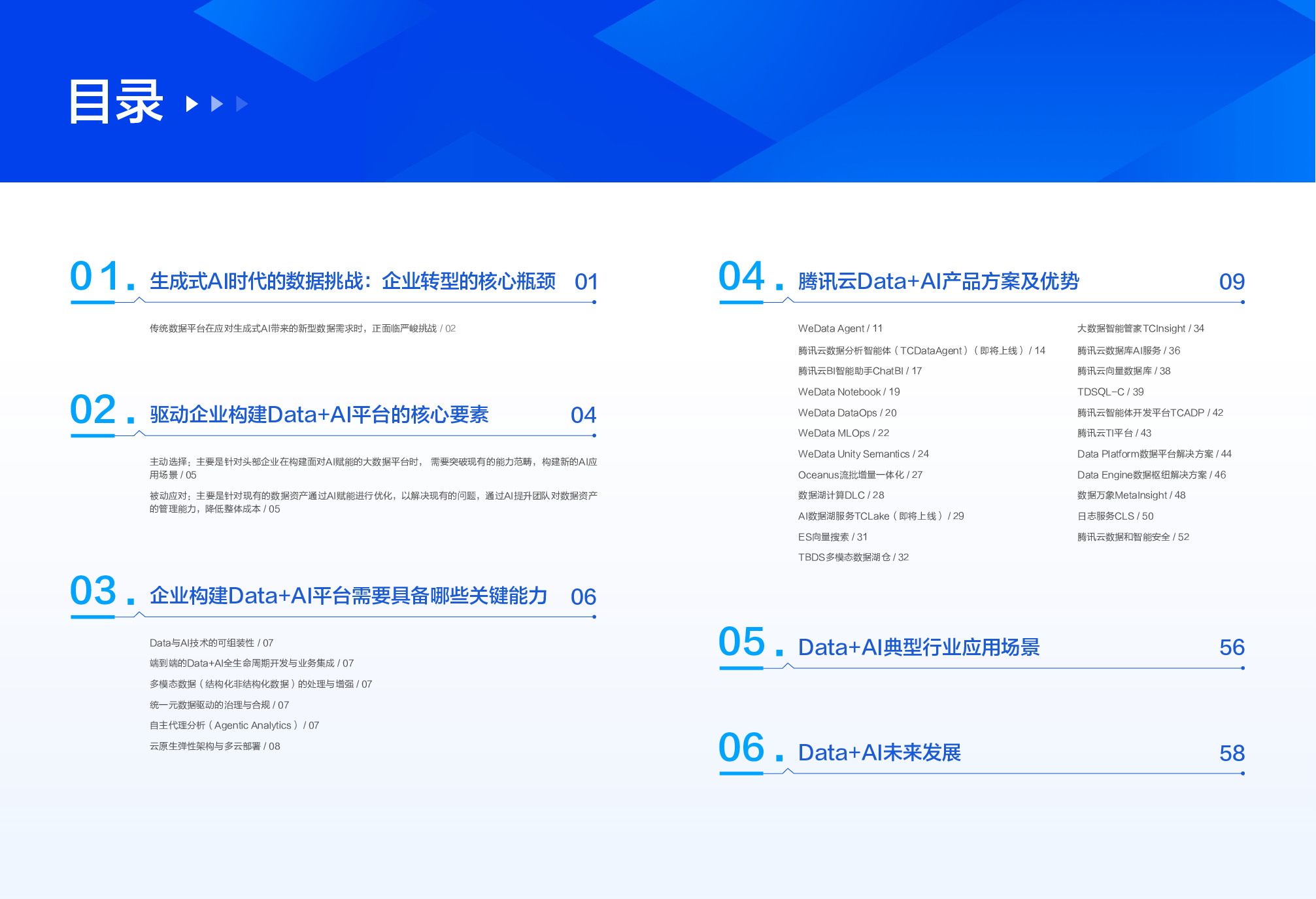This screenshot has width=1316, height=899.
Task: Click page number 09 of chapter 04
Action: click(x=1232, y=282)
